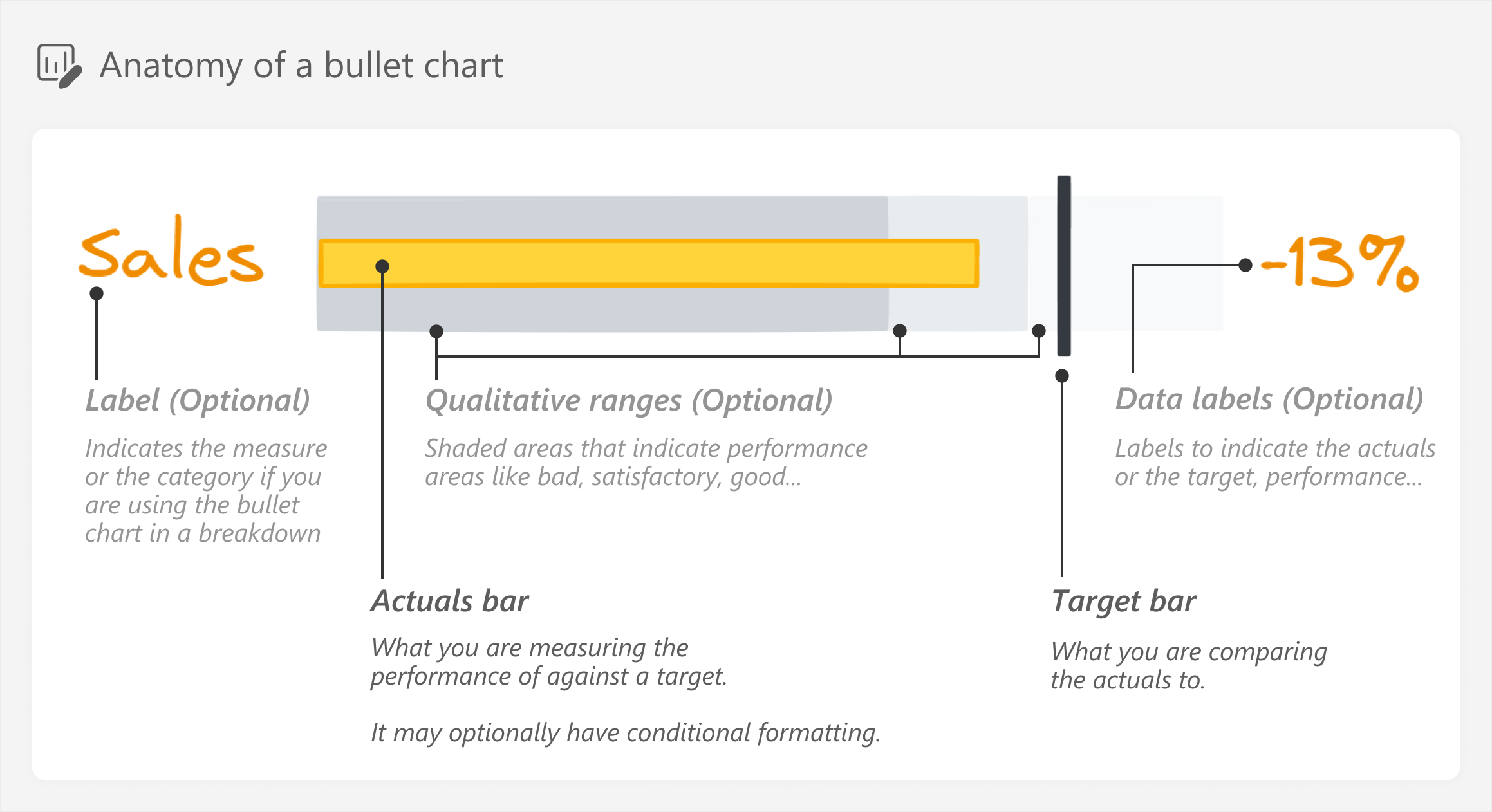Click the callout dot beneath the target bar
Image resolution: width=1492 pixels, height=812 pixels.
click(1062, 376)
